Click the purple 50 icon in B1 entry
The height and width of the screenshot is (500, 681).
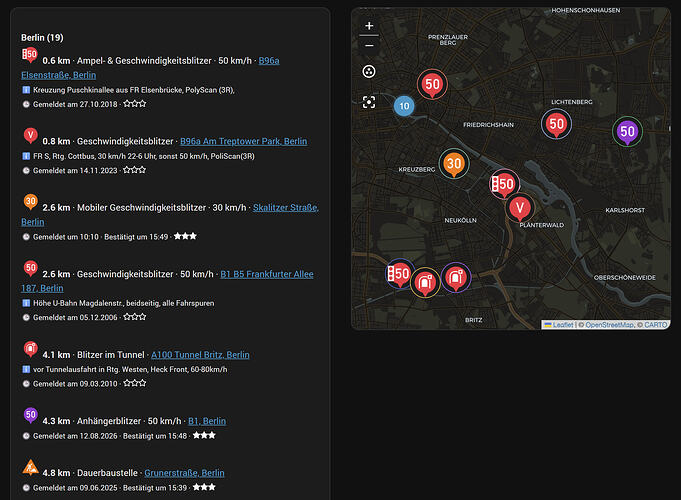point(30,415)
